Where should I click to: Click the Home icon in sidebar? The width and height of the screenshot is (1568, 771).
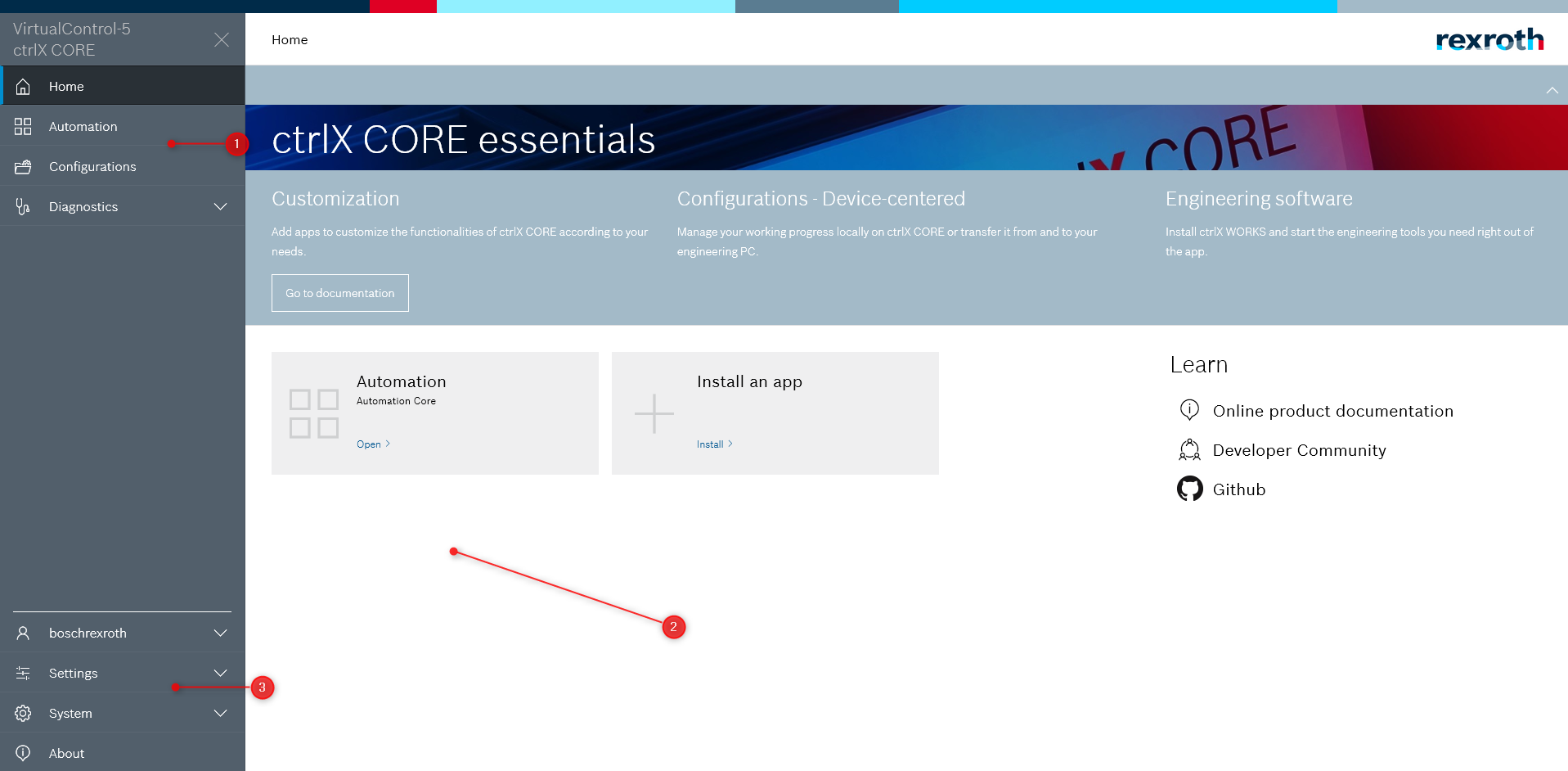click(x=23, y=87)
